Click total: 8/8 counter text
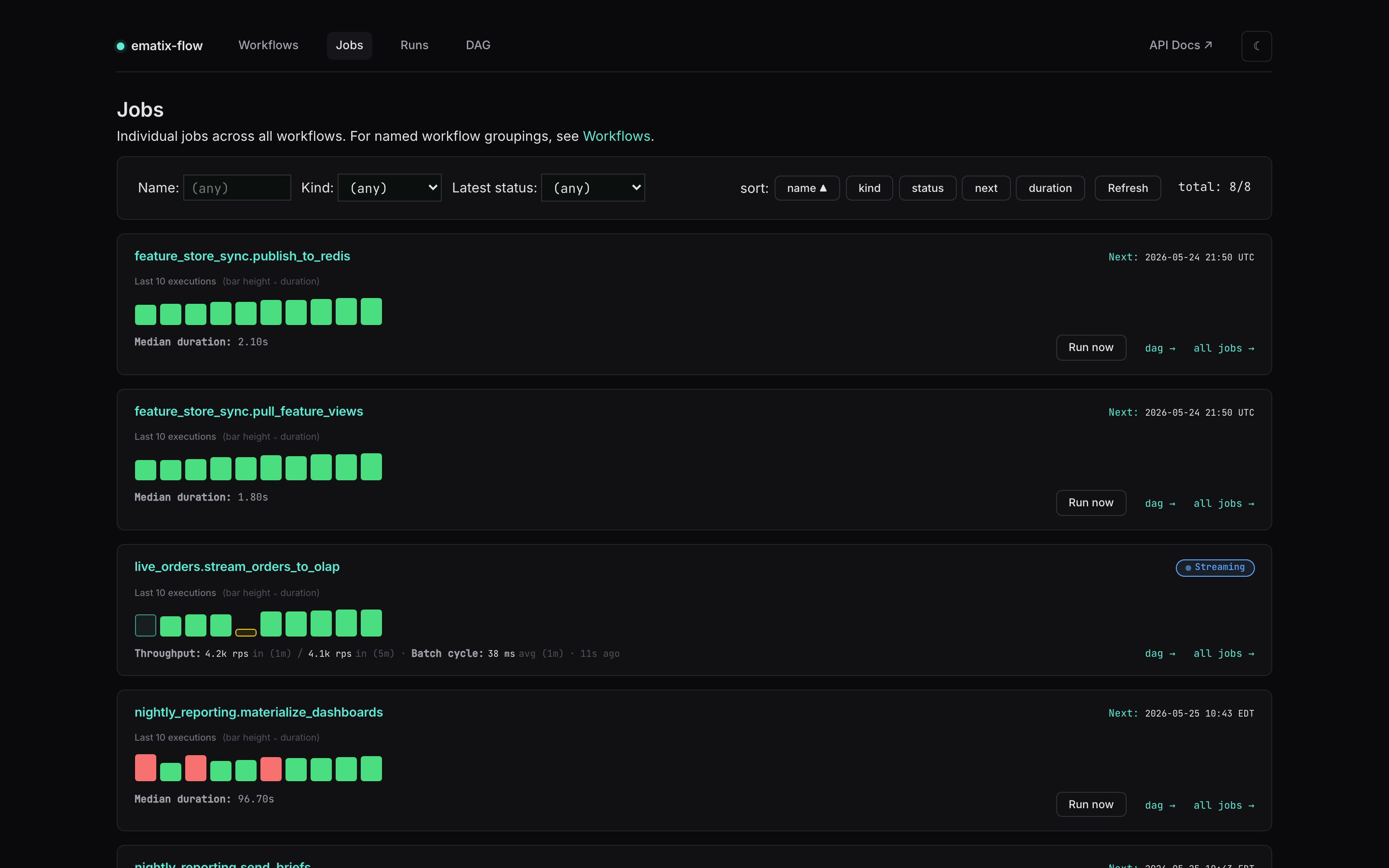 [x=1214, y=187]
